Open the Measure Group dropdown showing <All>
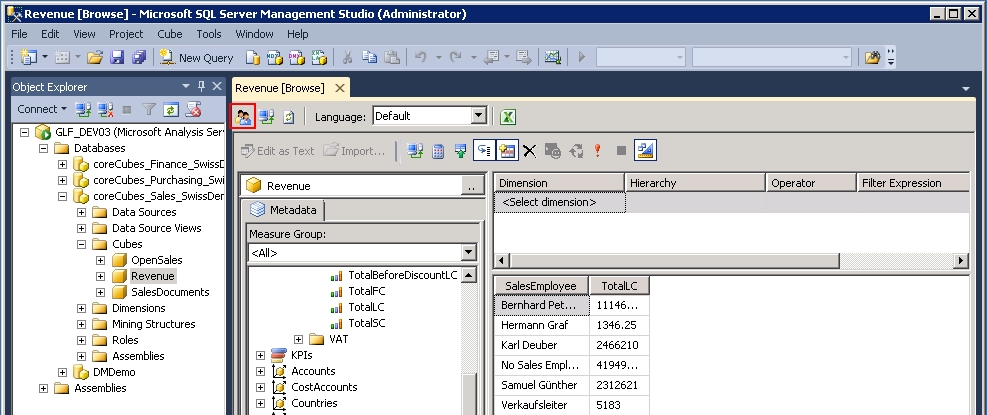 click(468, 253)
